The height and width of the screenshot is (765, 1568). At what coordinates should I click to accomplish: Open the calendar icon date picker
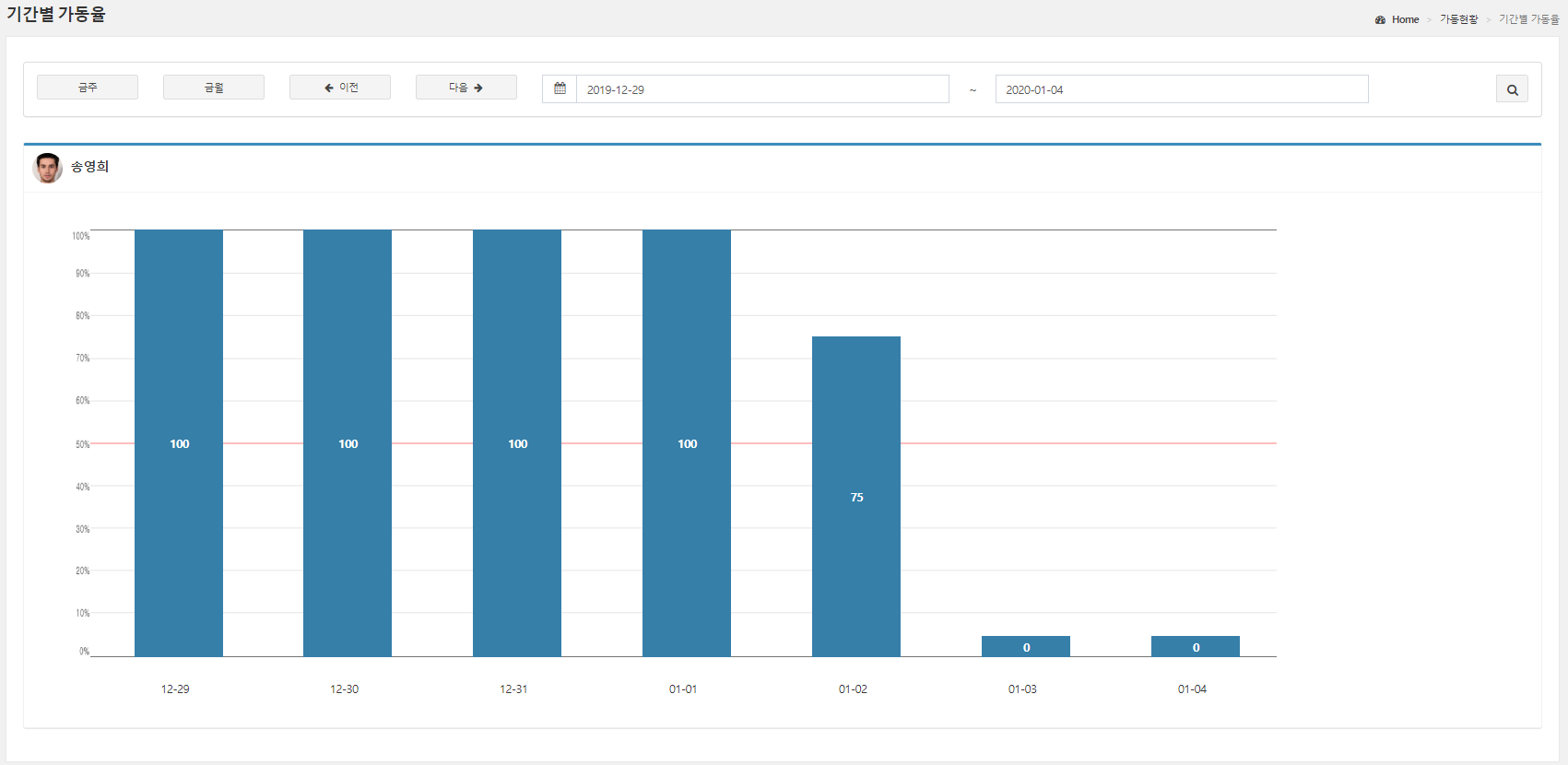coord(560,88)
